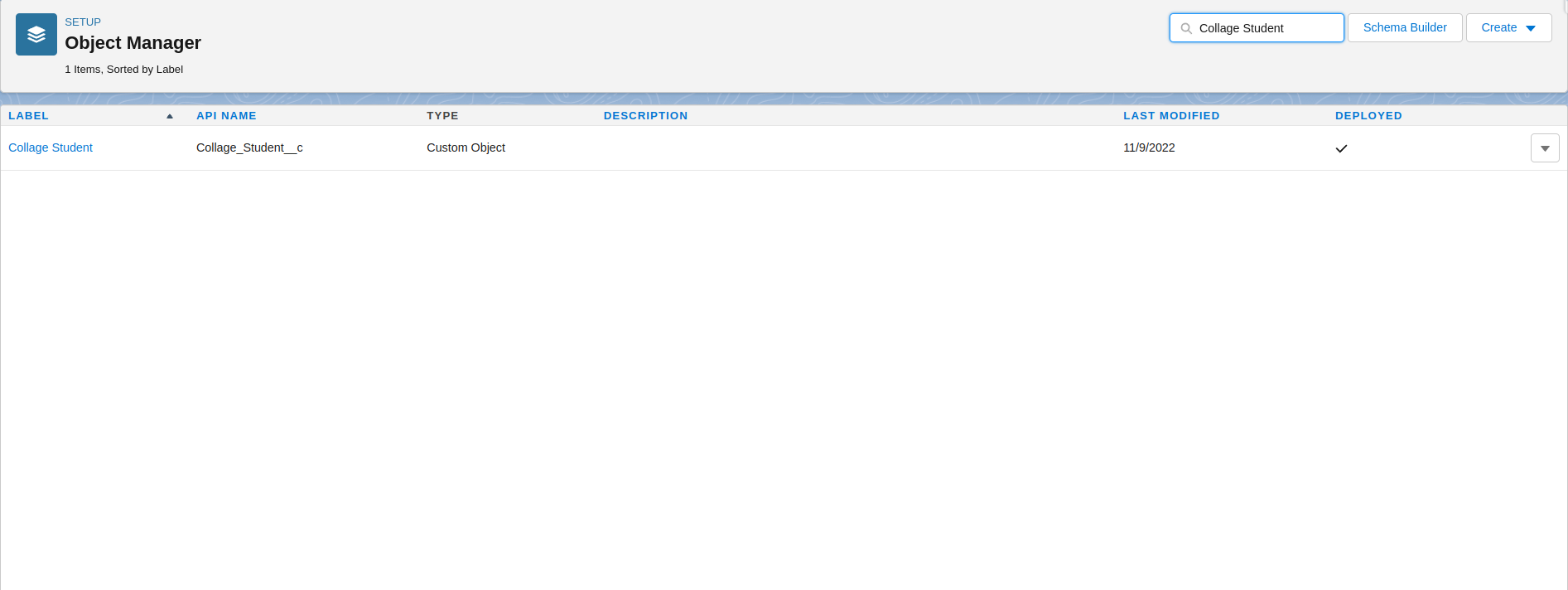Click the Object Manager page title

[133, 43]
